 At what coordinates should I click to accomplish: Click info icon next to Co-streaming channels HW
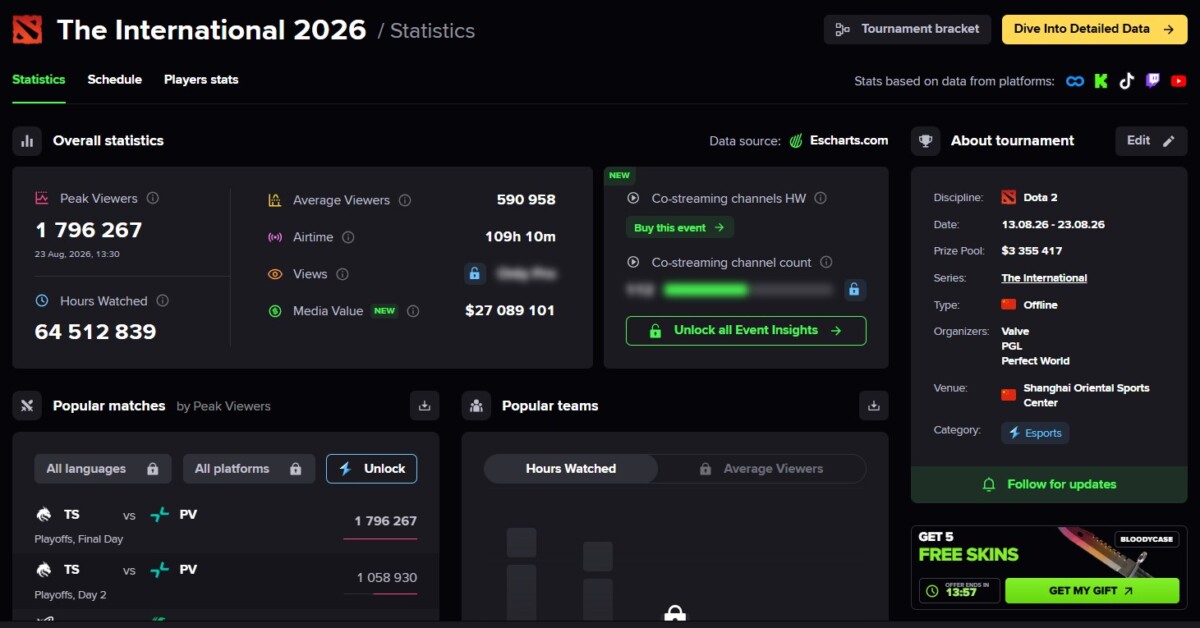tap(820, 198)
